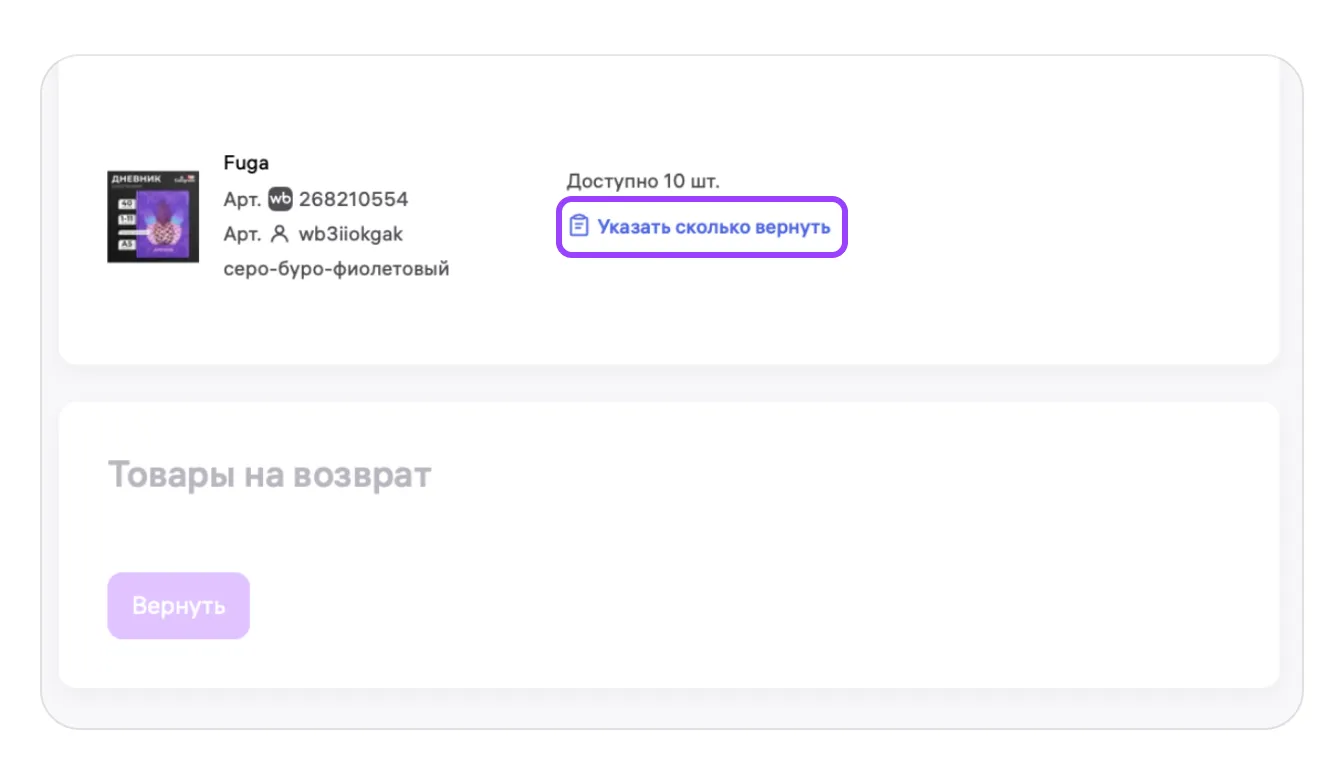This screenshot has width=1344, height=784.
Task: Click 'Арт.' label before WB badge
Action: point(242,199)
